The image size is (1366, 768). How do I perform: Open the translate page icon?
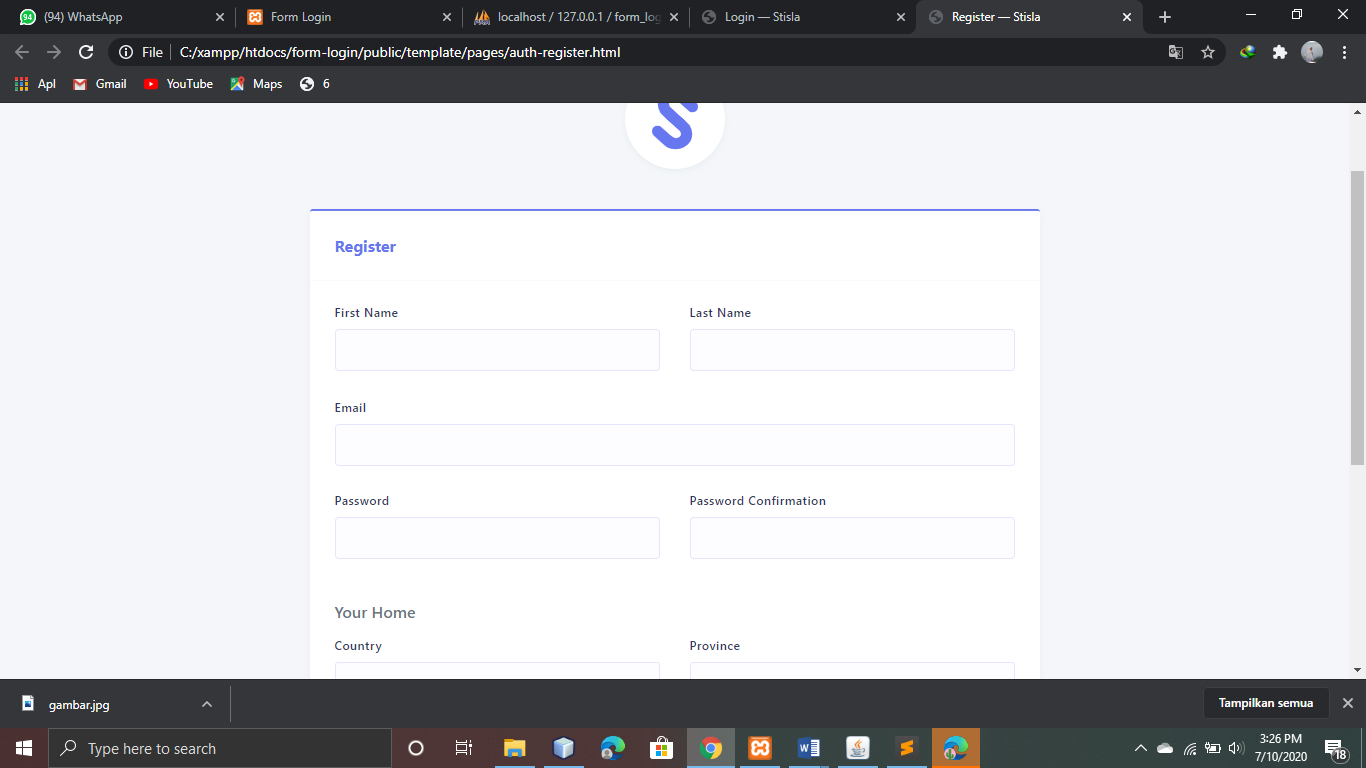pyautogui.click(x=1176, y=52)
